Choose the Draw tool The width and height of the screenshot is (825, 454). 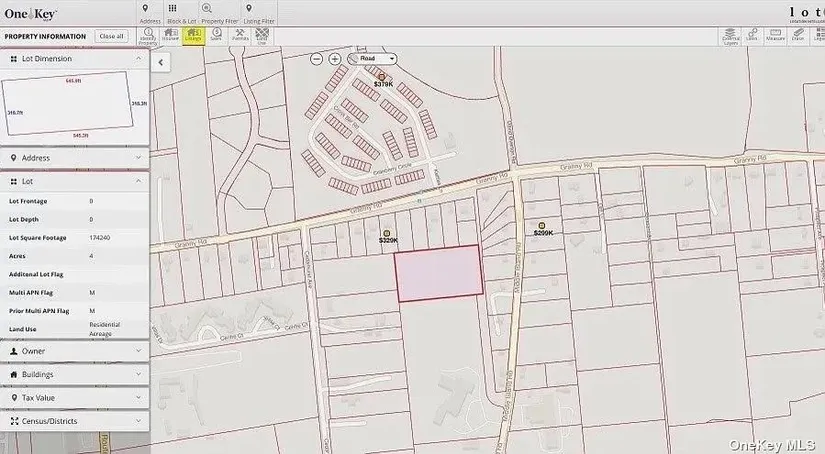click(x=798, y=36)
